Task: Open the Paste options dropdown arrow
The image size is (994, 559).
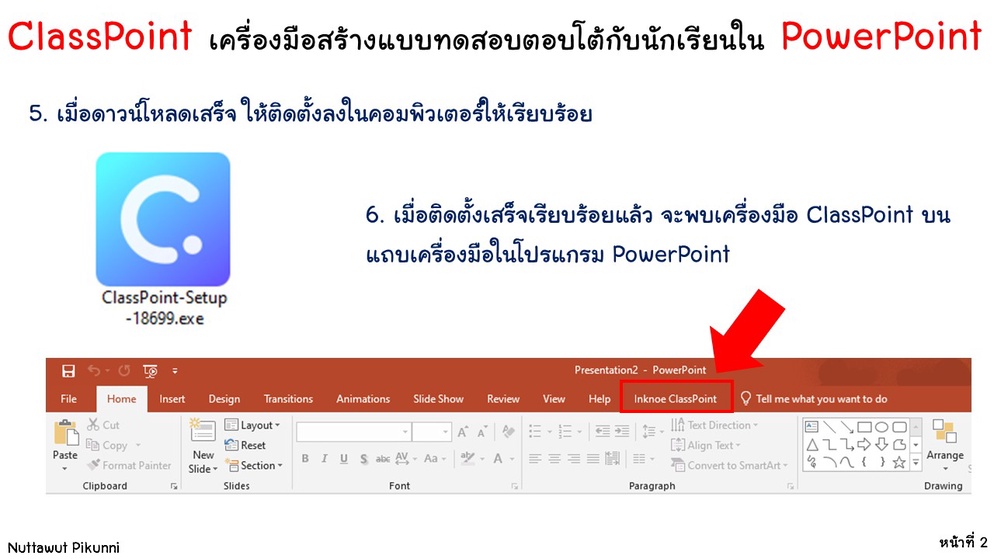Action: (64, 469)
